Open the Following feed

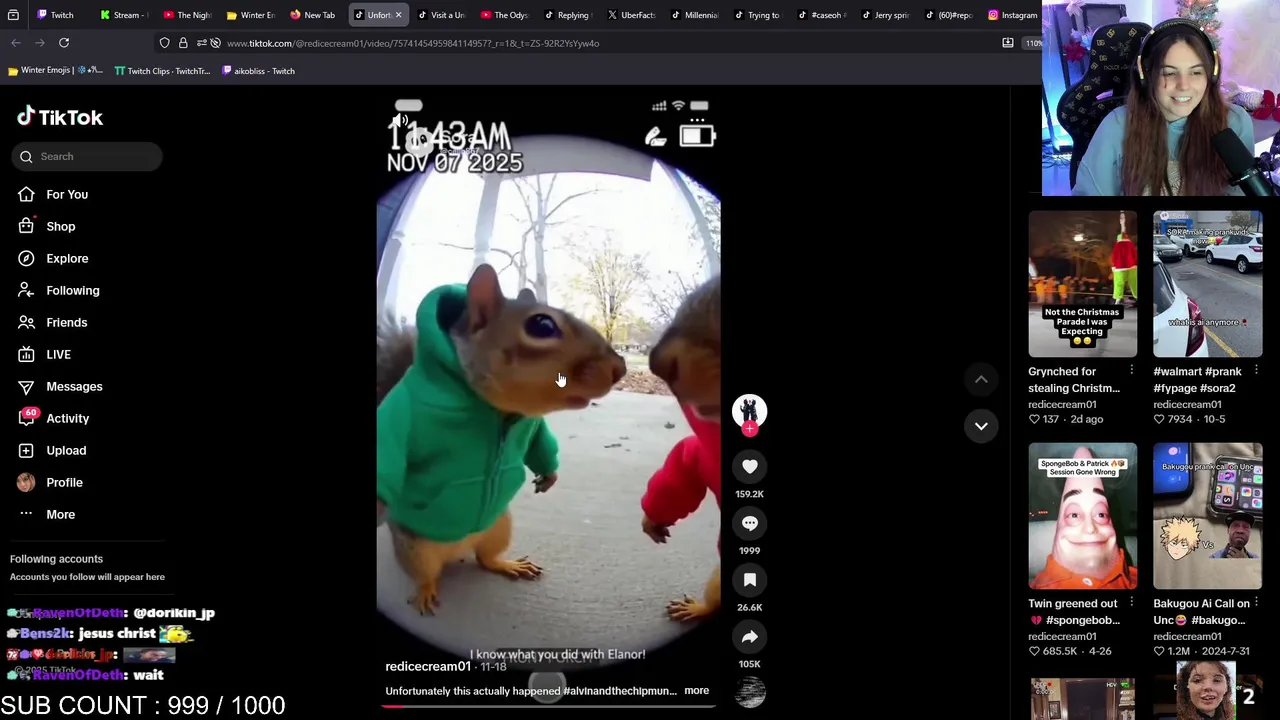72,290
